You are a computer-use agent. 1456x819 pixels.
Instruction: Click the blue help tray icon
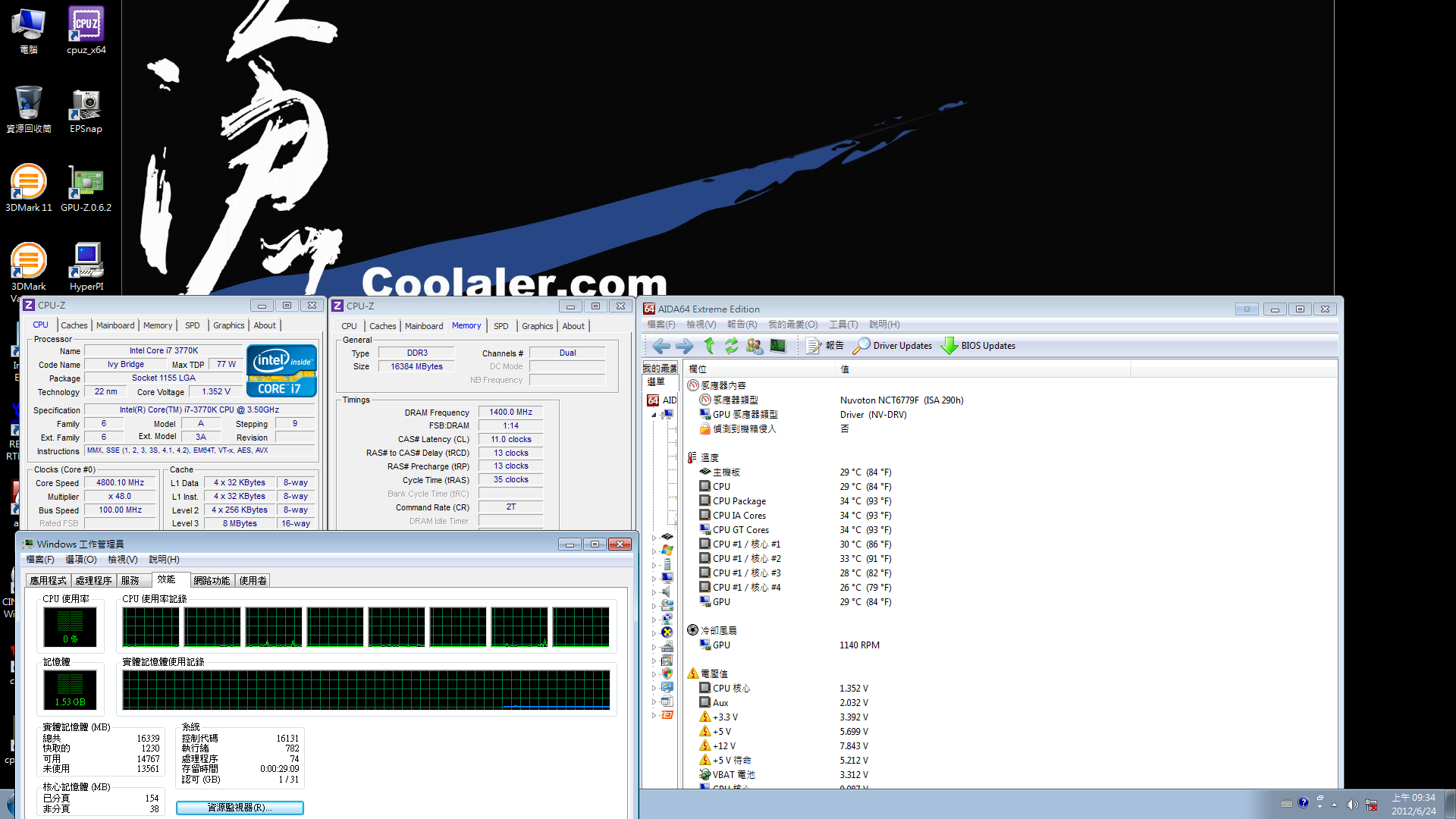1304,803
